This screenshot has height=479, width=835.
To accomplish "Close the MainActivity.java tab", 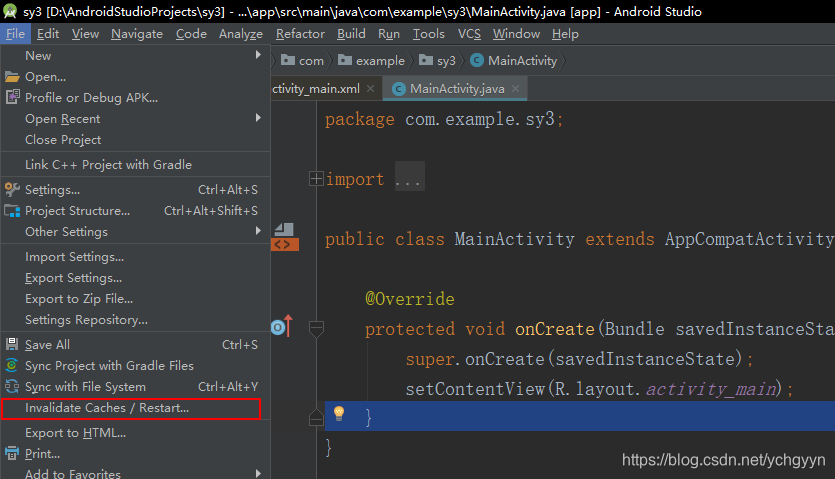I will (515, 89).
